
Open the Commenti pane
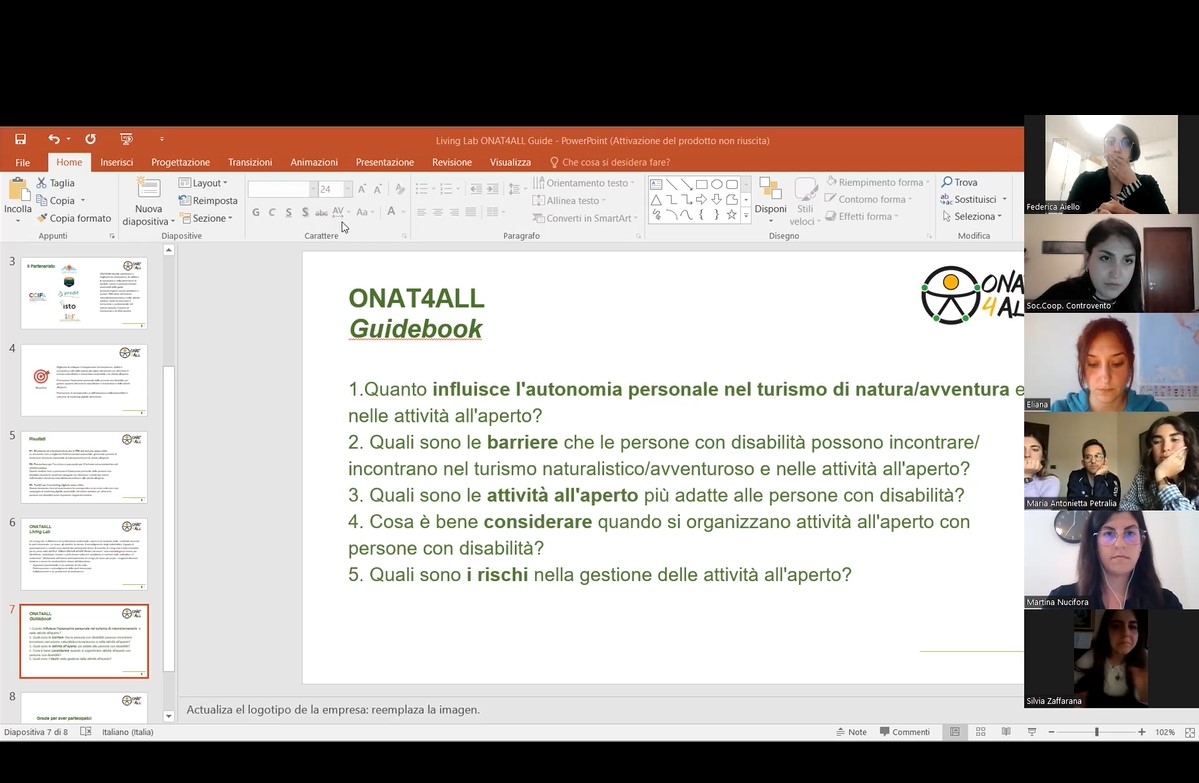[x=905, y=732]
